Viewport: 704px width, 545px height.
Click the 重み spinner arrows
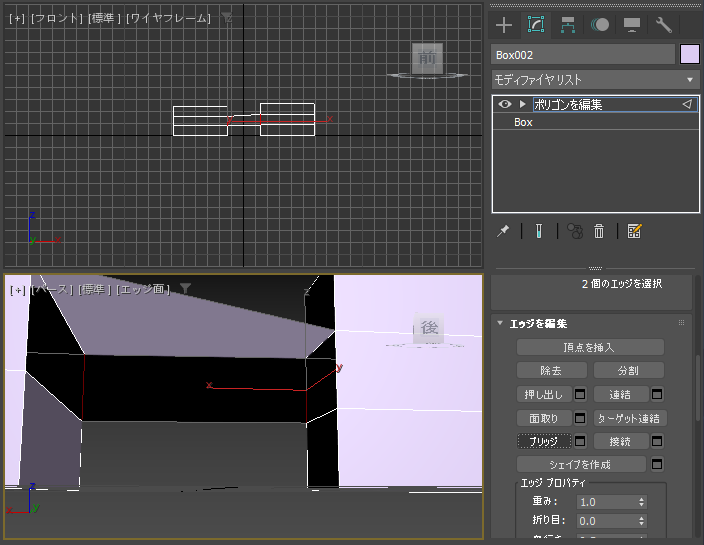coord(642,502)
